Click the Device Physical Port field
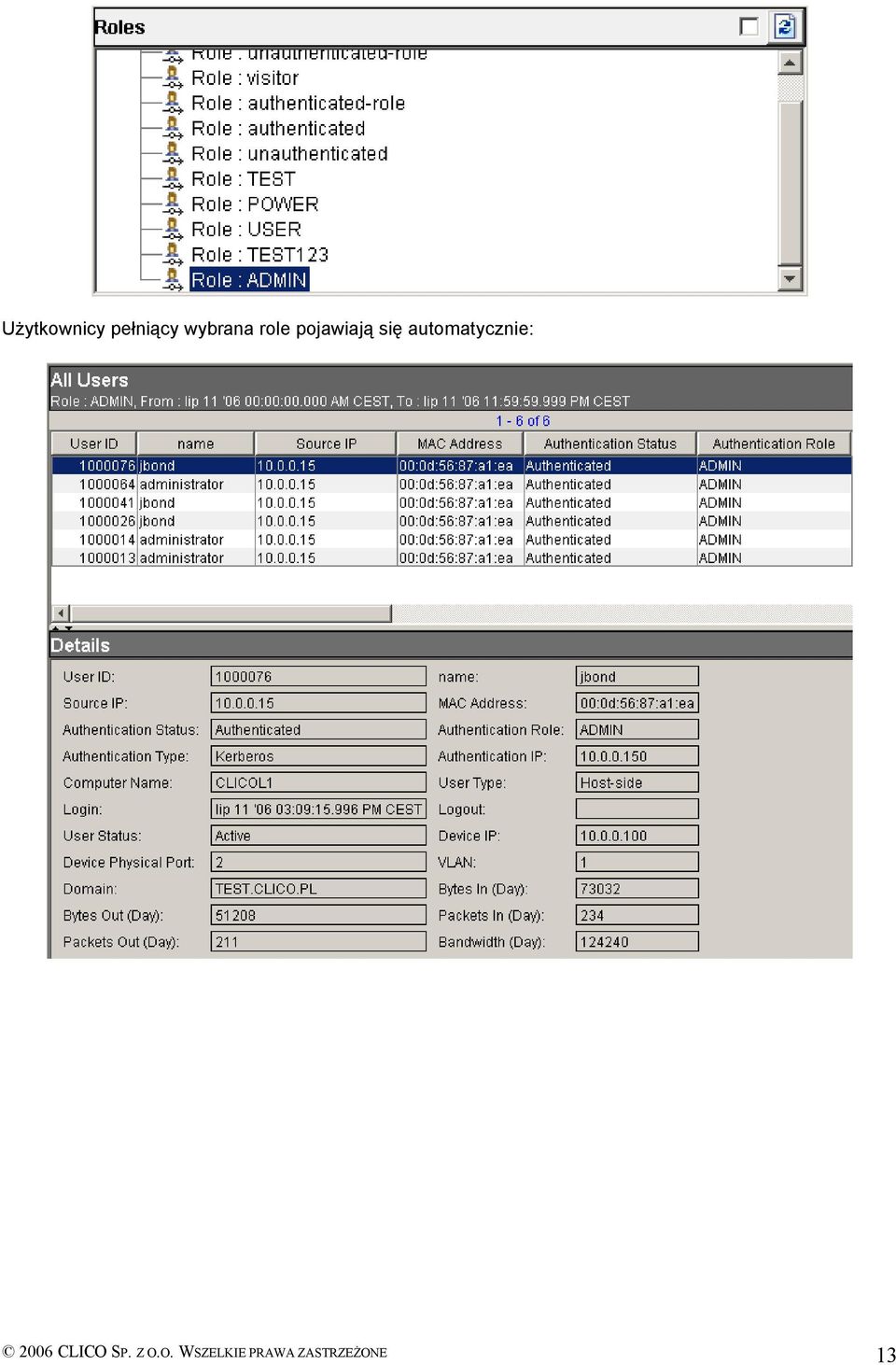The image size is (896, 1365). [318, 862]
